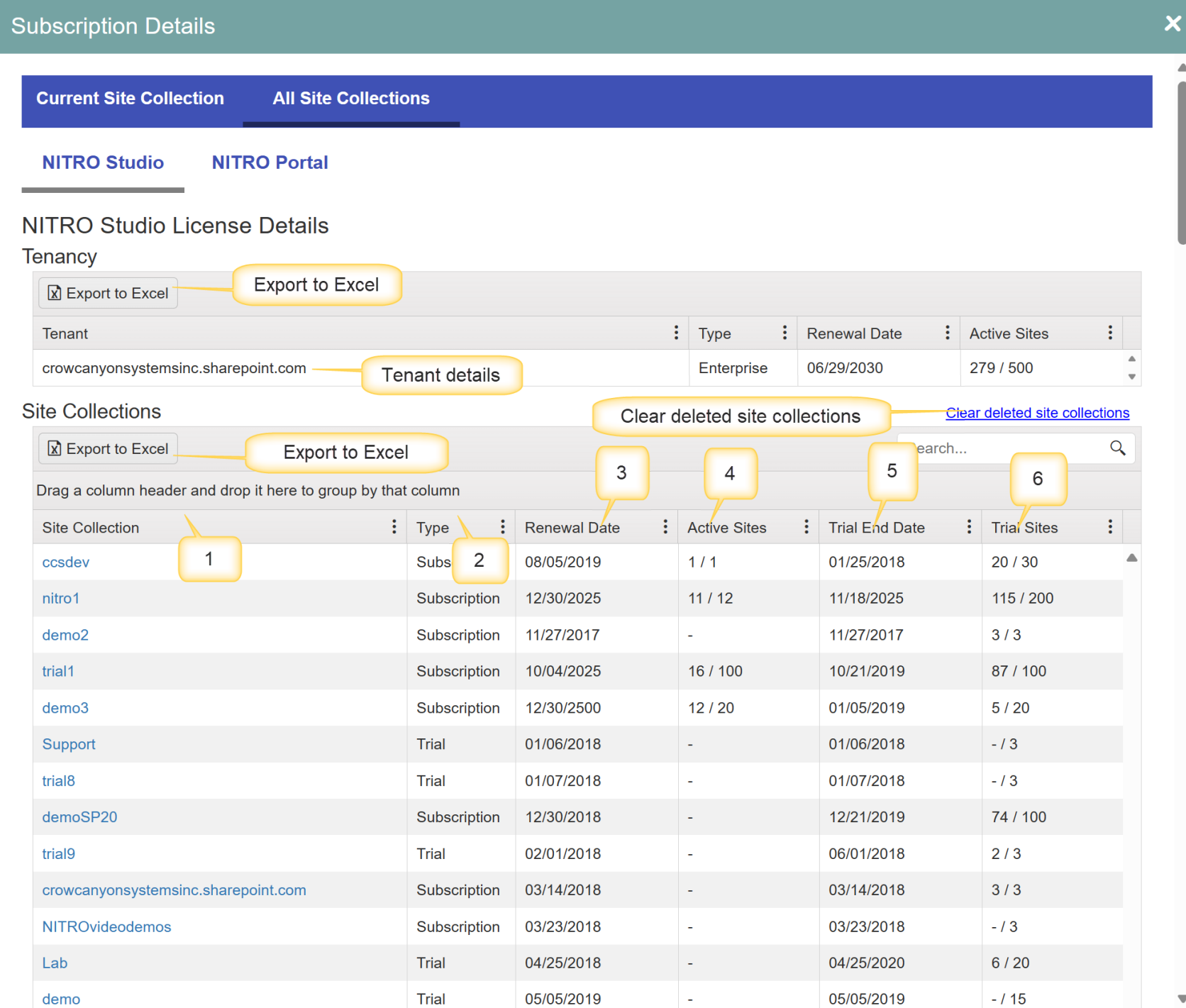Open site collections Type column menu

(x=503, y=526)
